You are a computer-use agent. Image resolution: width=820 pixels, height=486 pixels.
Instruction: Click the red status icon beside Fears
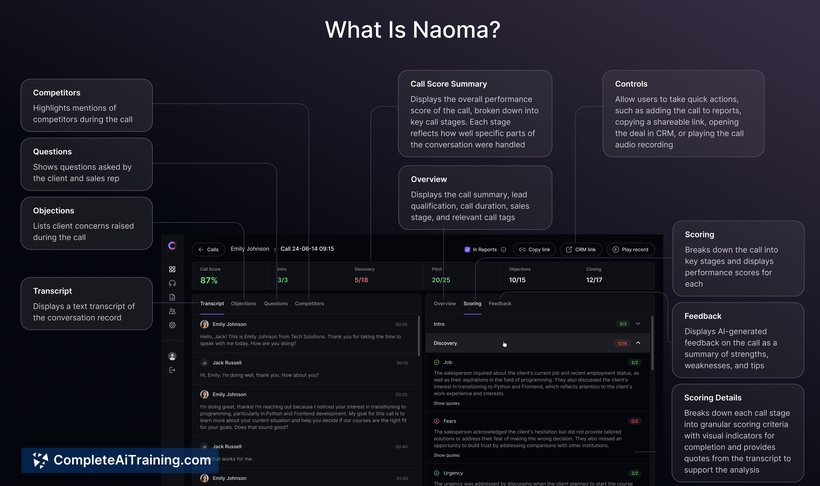point(437,421)
